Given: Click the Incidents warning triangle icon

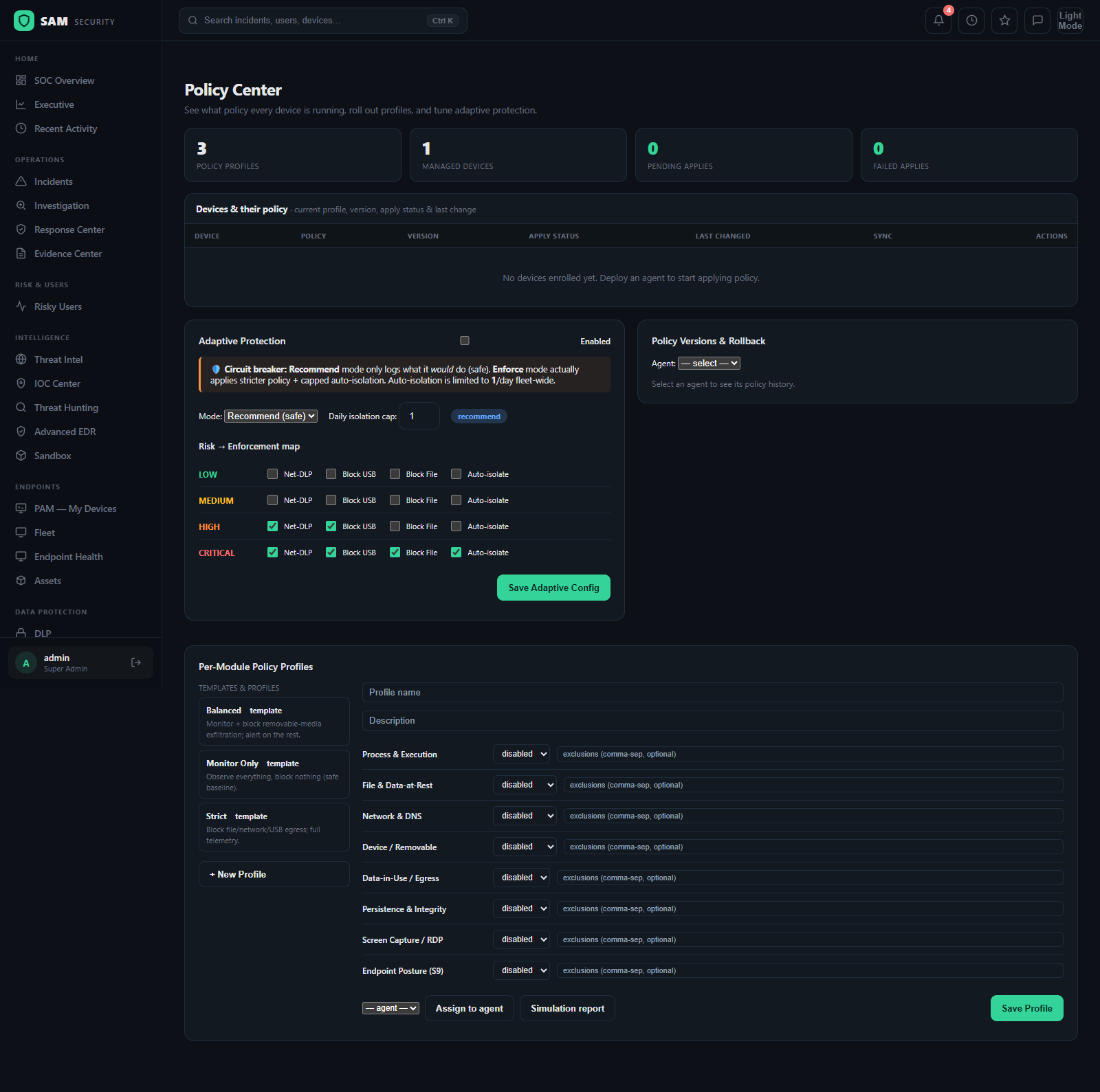Looking at the screenshot, I should click(21, 181).
